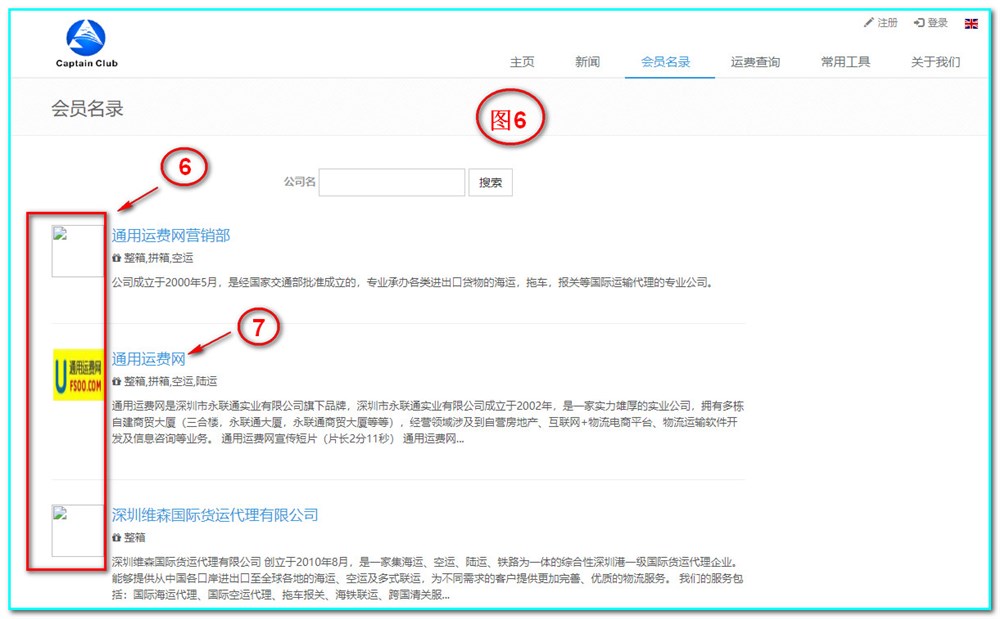This screenshot has width=1000, height=619.
Task: Select the 会员名录 navigation tab
Action: 665,62
